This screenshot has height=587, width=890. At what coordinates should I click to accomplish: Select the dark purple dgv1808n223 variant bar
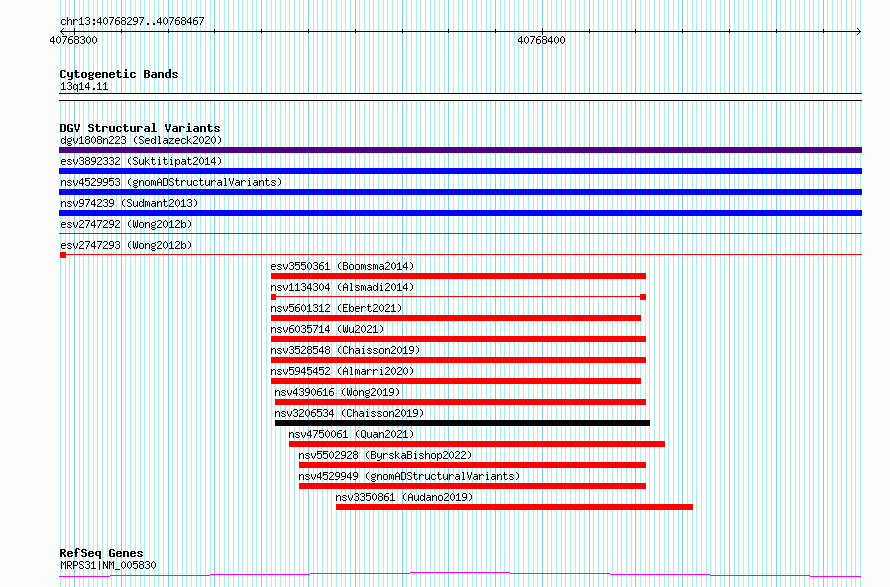pos(460,150)
